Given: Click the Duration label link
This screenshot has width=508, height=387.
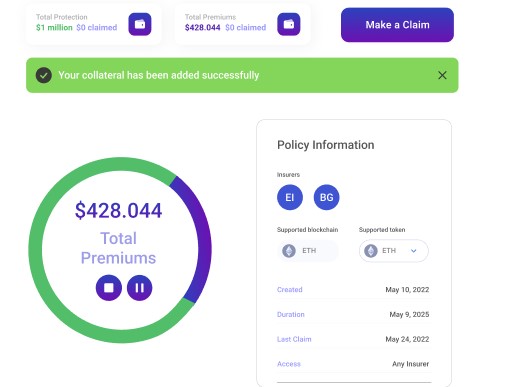Looking at the screenshot, I should coord(291,314).
